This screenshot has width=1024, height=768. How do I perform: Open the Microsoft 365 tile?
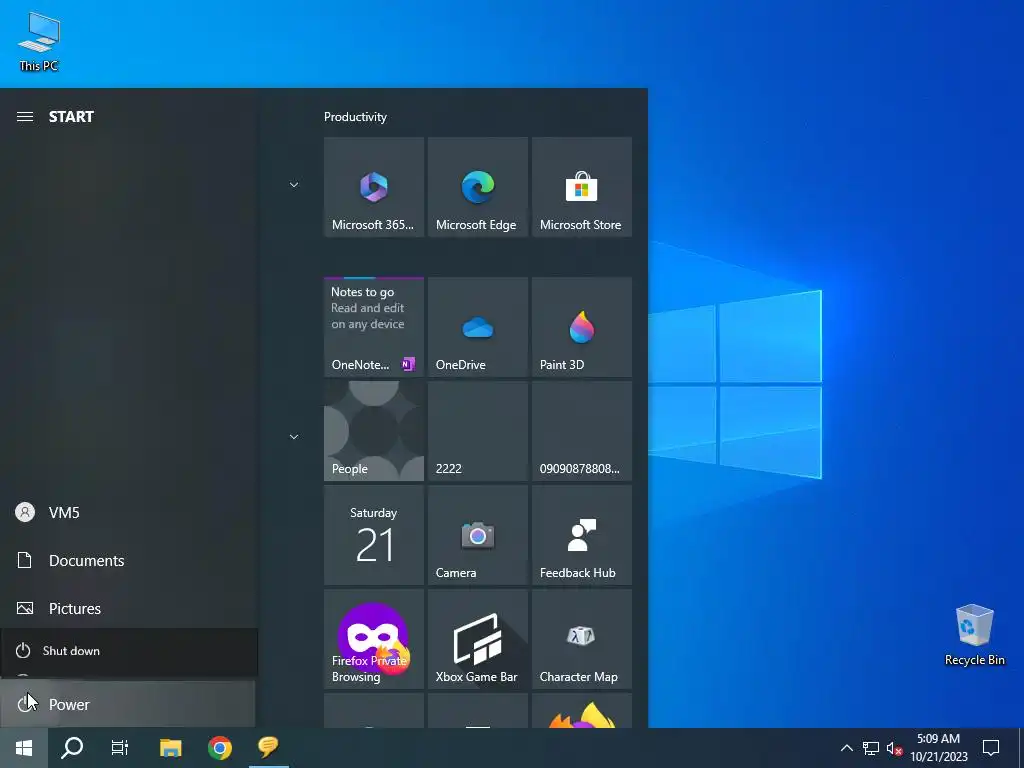374,187
